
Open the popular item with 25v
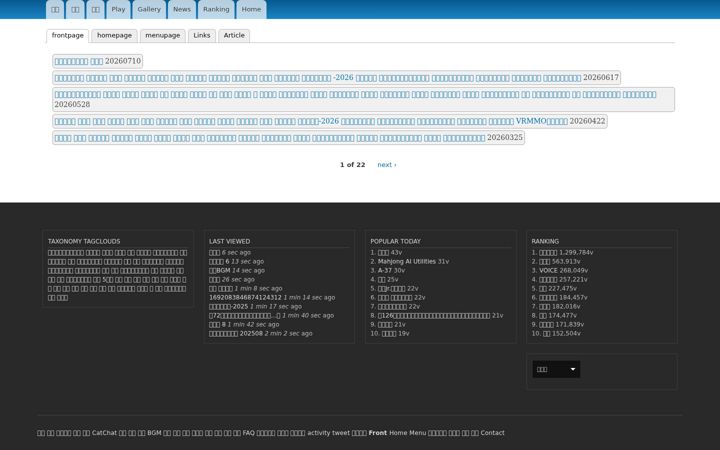382,279
